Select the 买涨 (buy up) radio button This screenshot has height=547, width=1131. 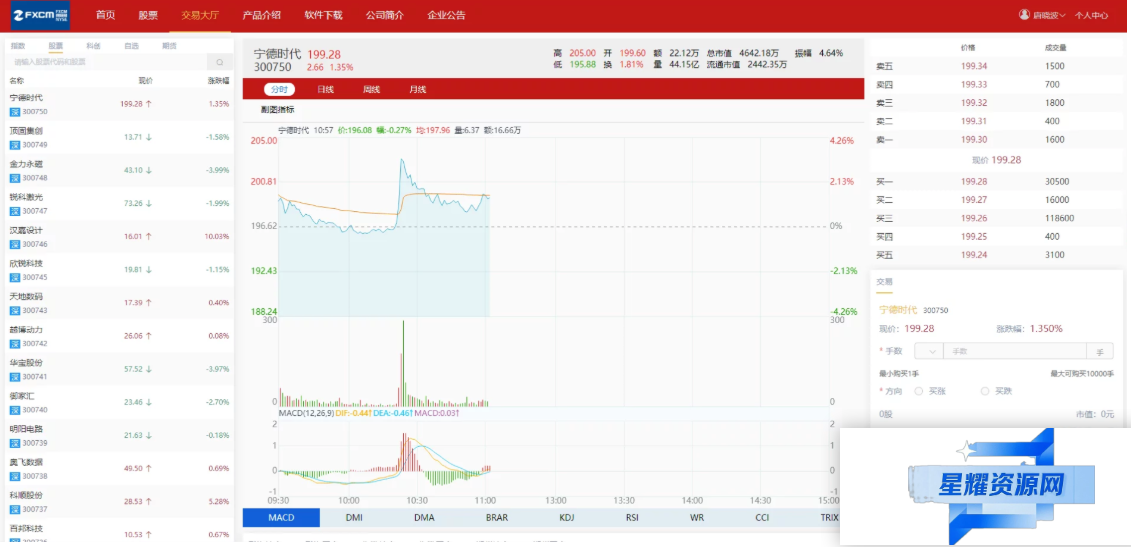919,391
